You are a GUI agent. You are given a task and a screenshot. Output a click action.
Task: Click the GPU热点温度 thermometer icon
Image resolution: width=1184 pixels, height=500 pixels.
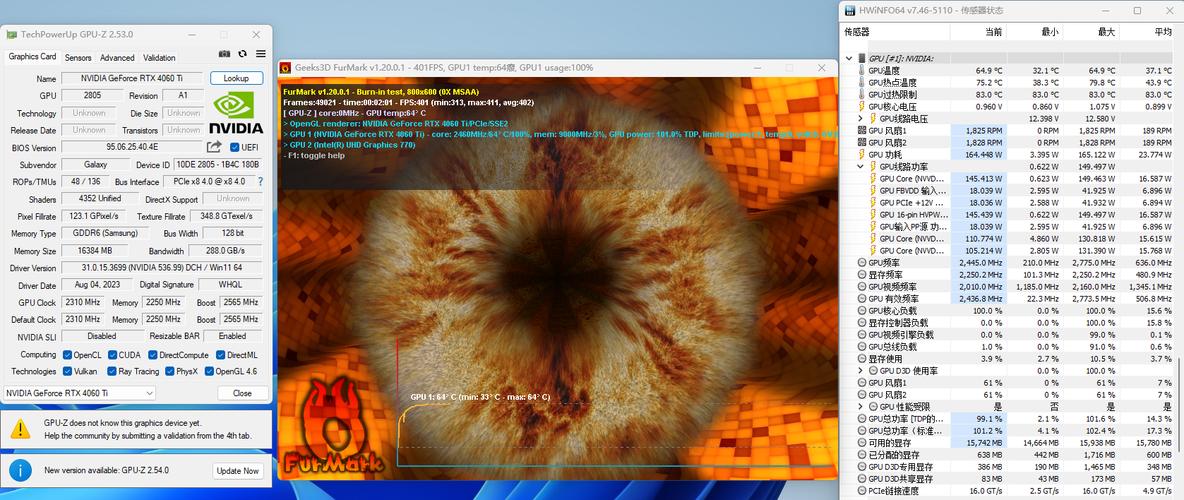[x=862, y=82]
